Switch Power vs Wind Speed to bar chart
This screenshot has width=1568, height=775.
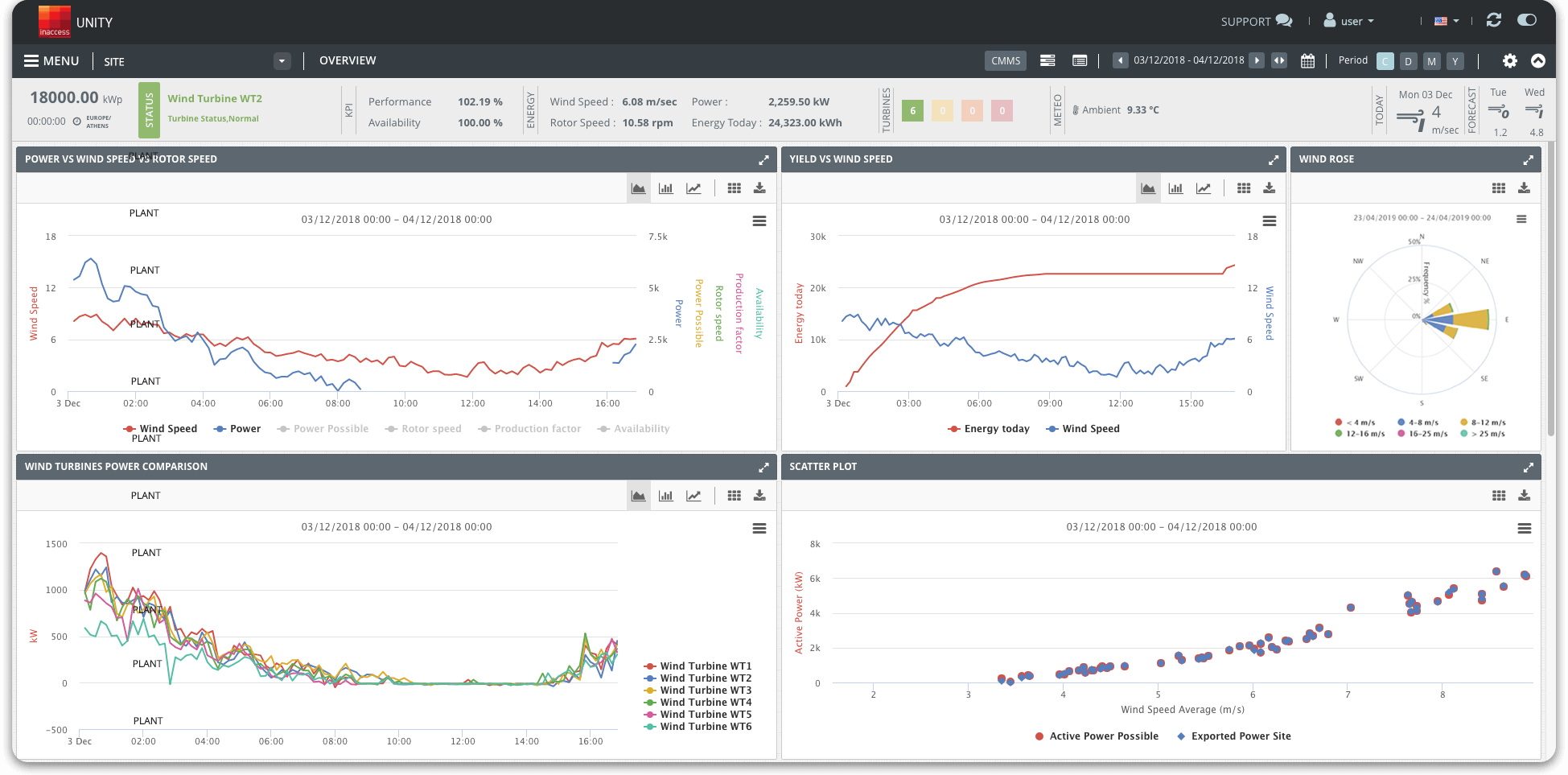(666, 188)
